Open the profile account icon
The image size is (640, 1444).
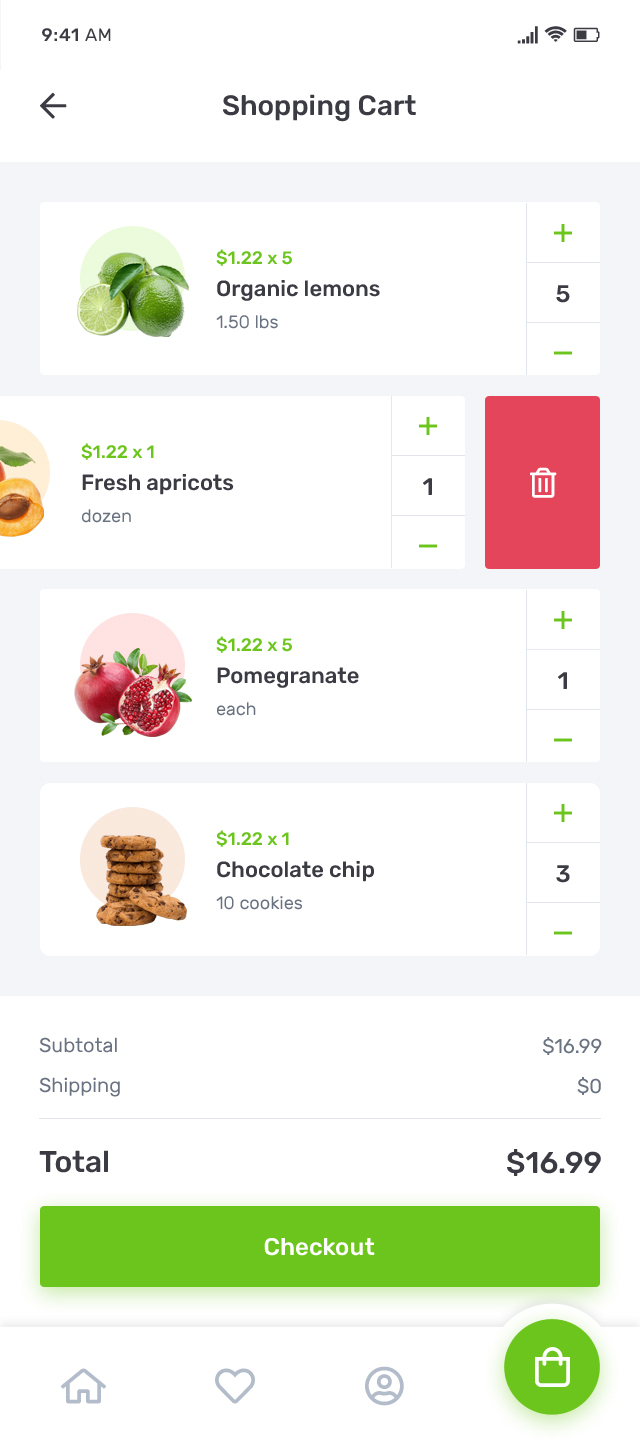click(385, 1386)
